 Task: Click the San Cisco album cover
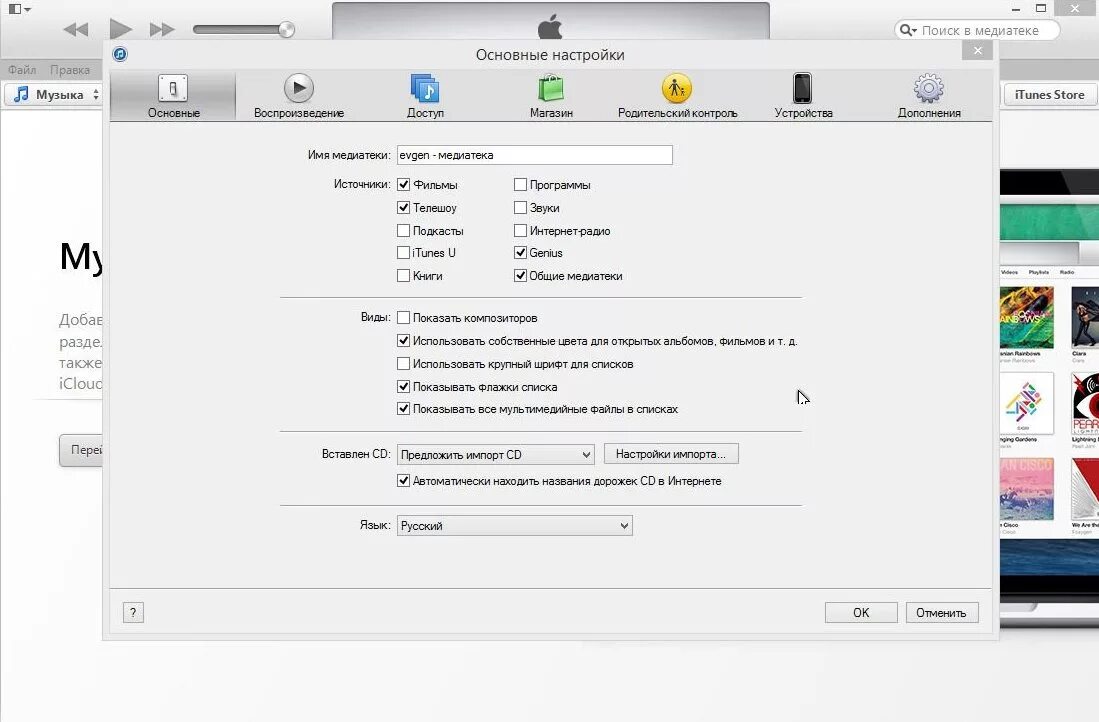(1027, 489)
